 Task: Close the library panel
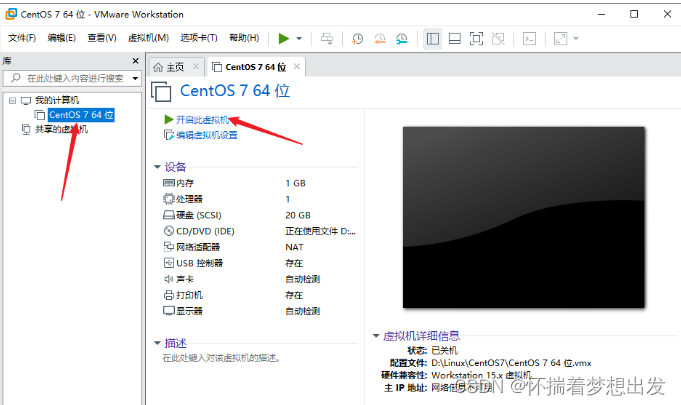click(x=136, y=61)
